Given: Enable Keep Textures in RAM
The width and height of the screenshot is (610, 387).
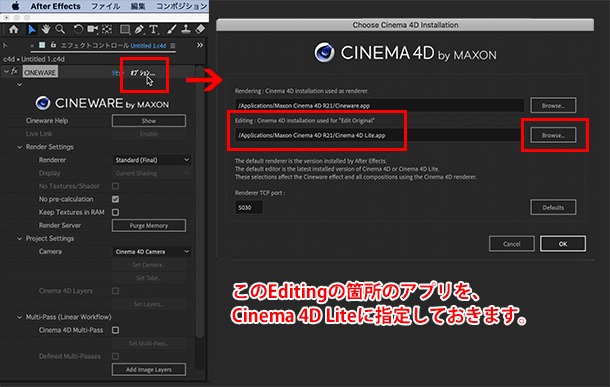Looking at the screenshot, I should (116, 212).
